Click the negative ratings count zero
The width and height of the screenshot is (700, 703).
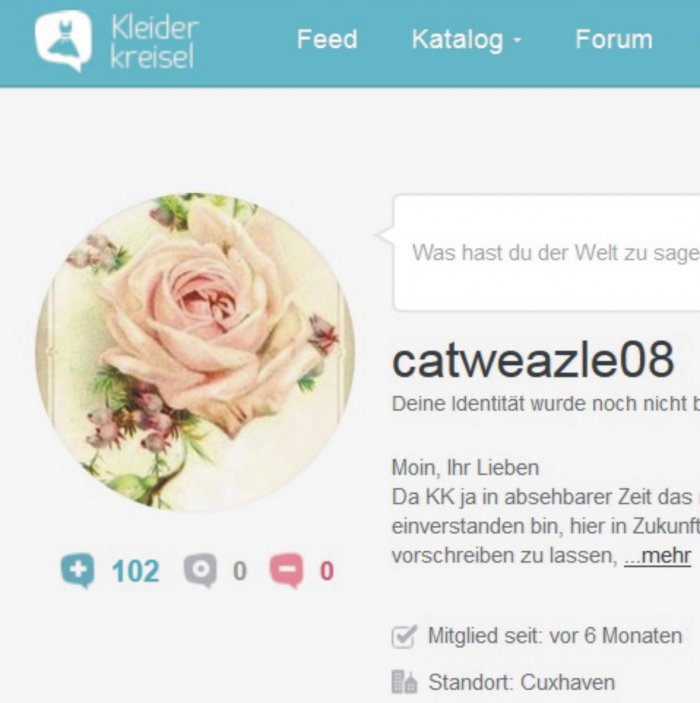tap(326, 571)
